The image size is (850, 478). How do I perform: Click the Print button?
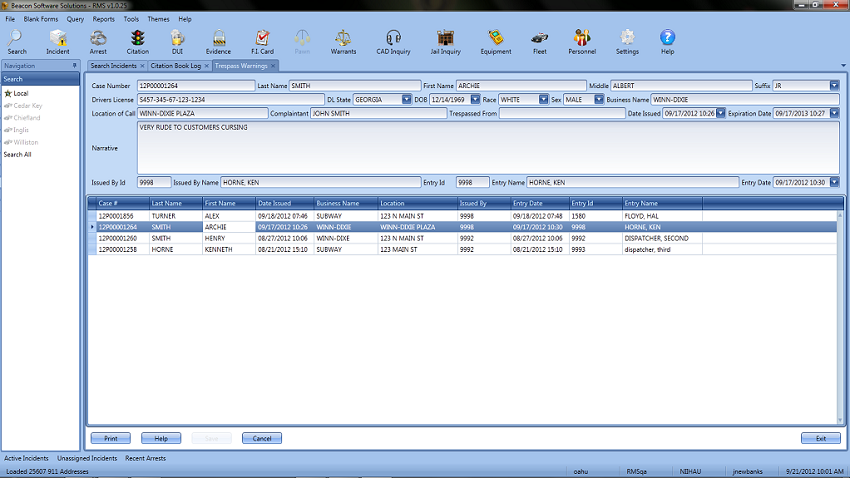pos(110,438)
